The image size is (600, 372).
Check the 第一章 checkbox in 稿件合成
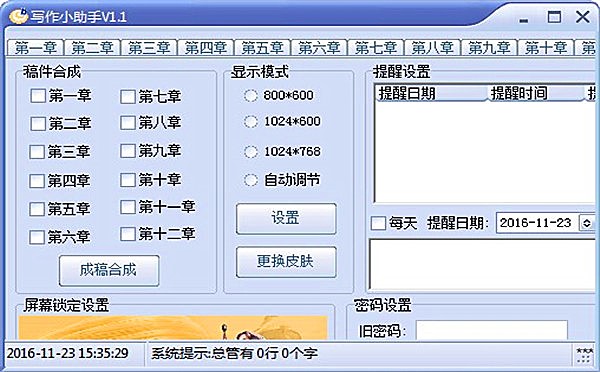coord(38,96)
